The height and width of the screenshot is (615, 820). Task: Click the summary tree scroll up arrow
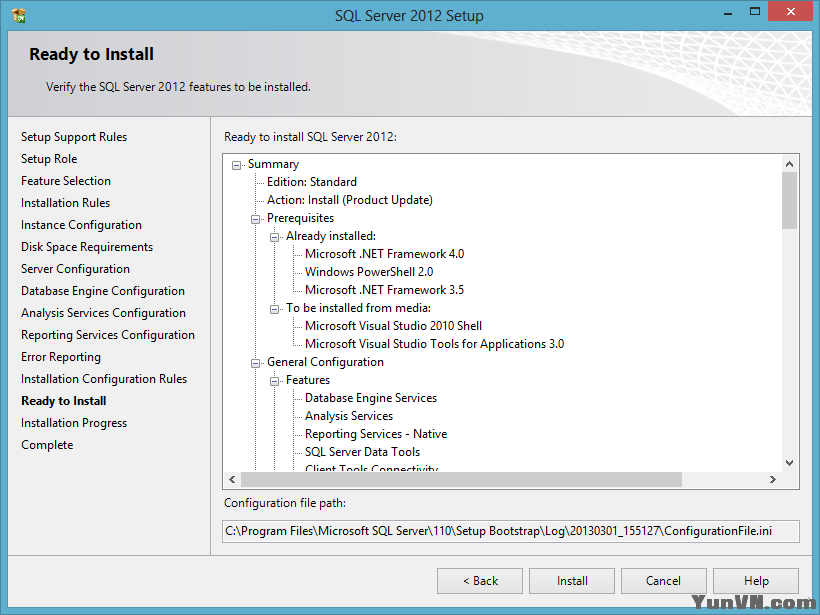coord(790,164)
